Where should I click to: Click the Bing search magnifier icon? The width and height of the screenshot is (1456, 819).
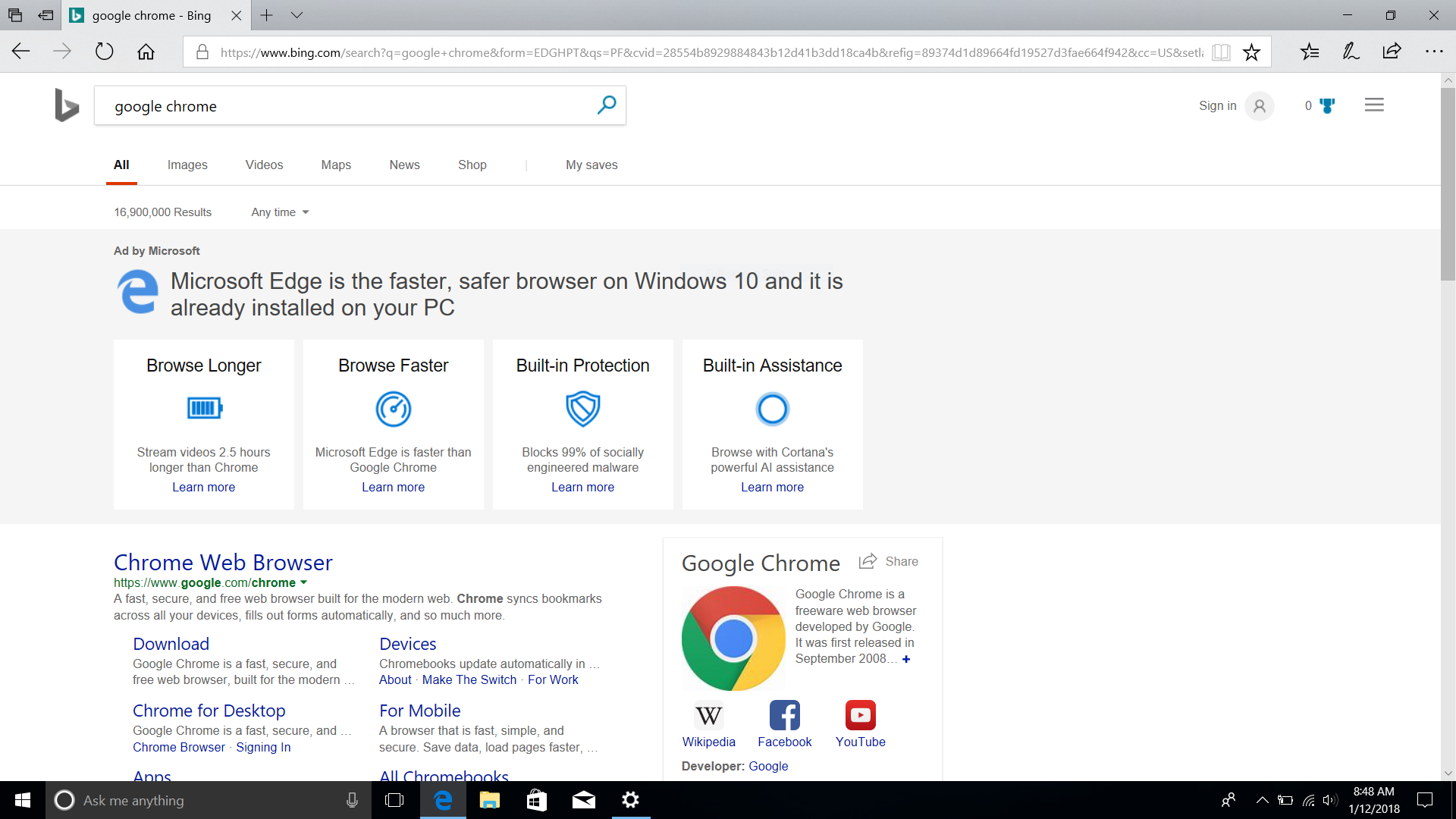[606, 105]
